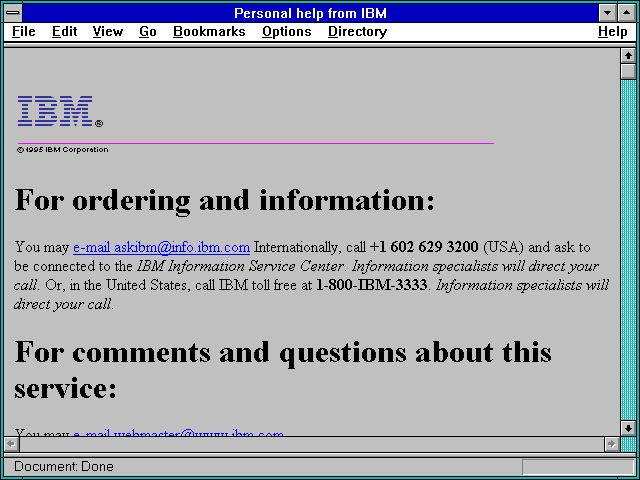Open the Directory menu

pos(357,32)
